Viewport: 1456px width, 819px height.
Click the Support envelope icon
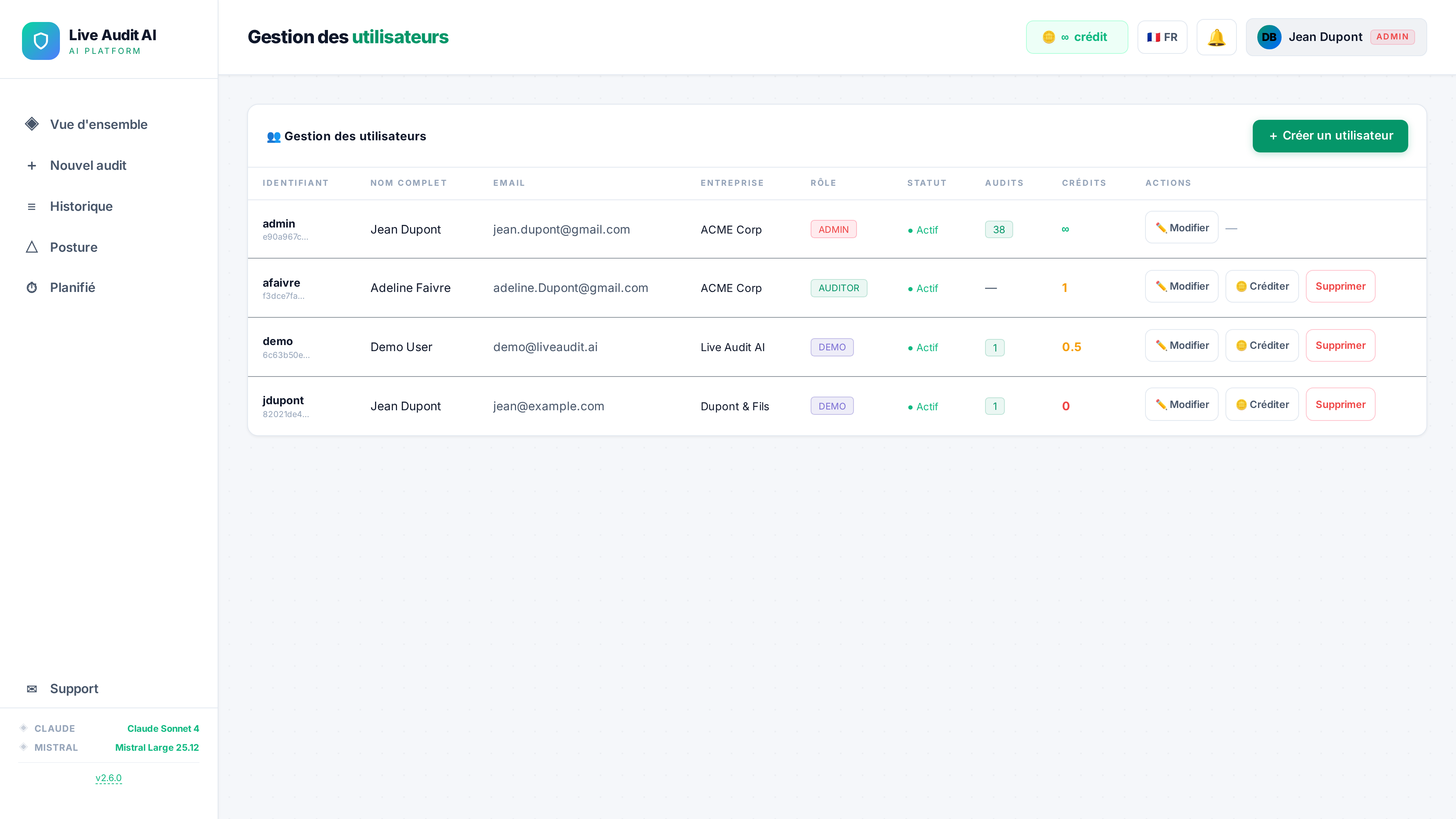point(31,689)
